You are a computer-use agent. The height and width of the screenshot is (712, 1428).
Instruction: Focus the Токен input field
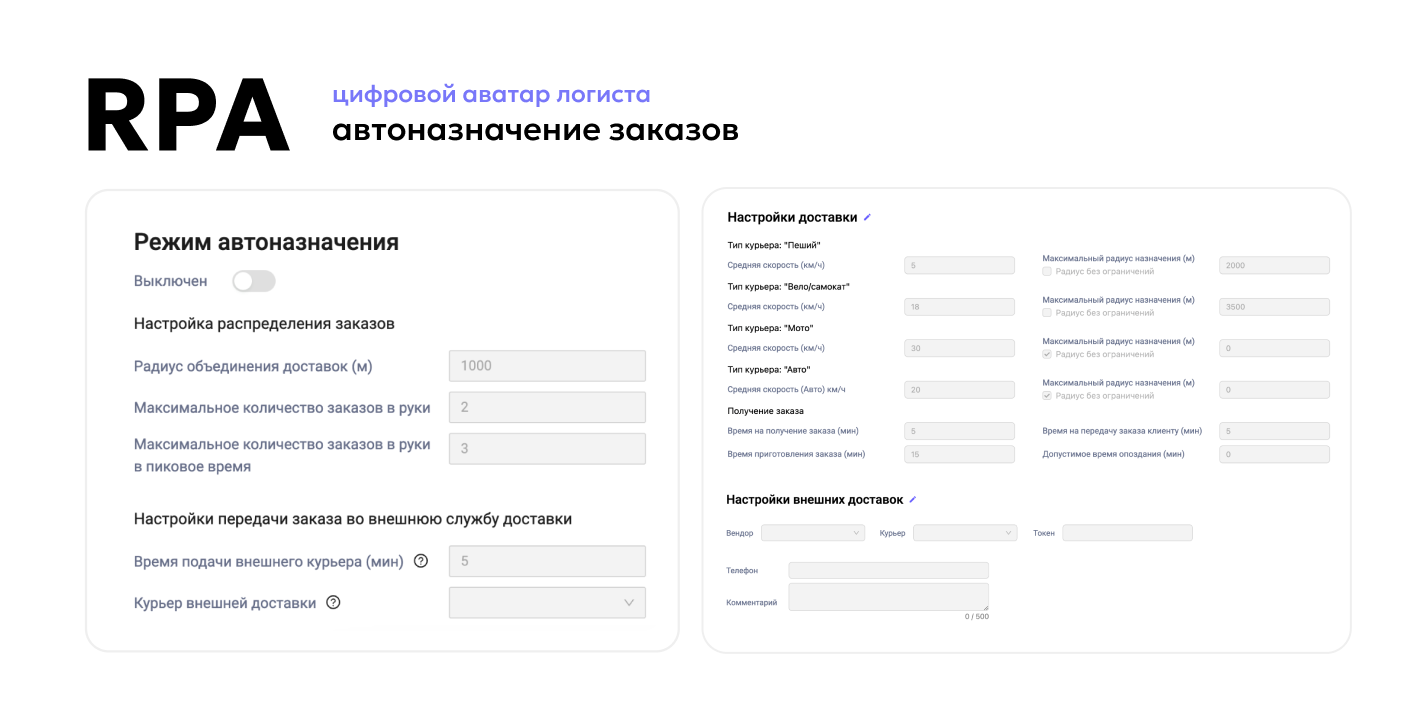pyautogui.click(x=1127, y=533)
